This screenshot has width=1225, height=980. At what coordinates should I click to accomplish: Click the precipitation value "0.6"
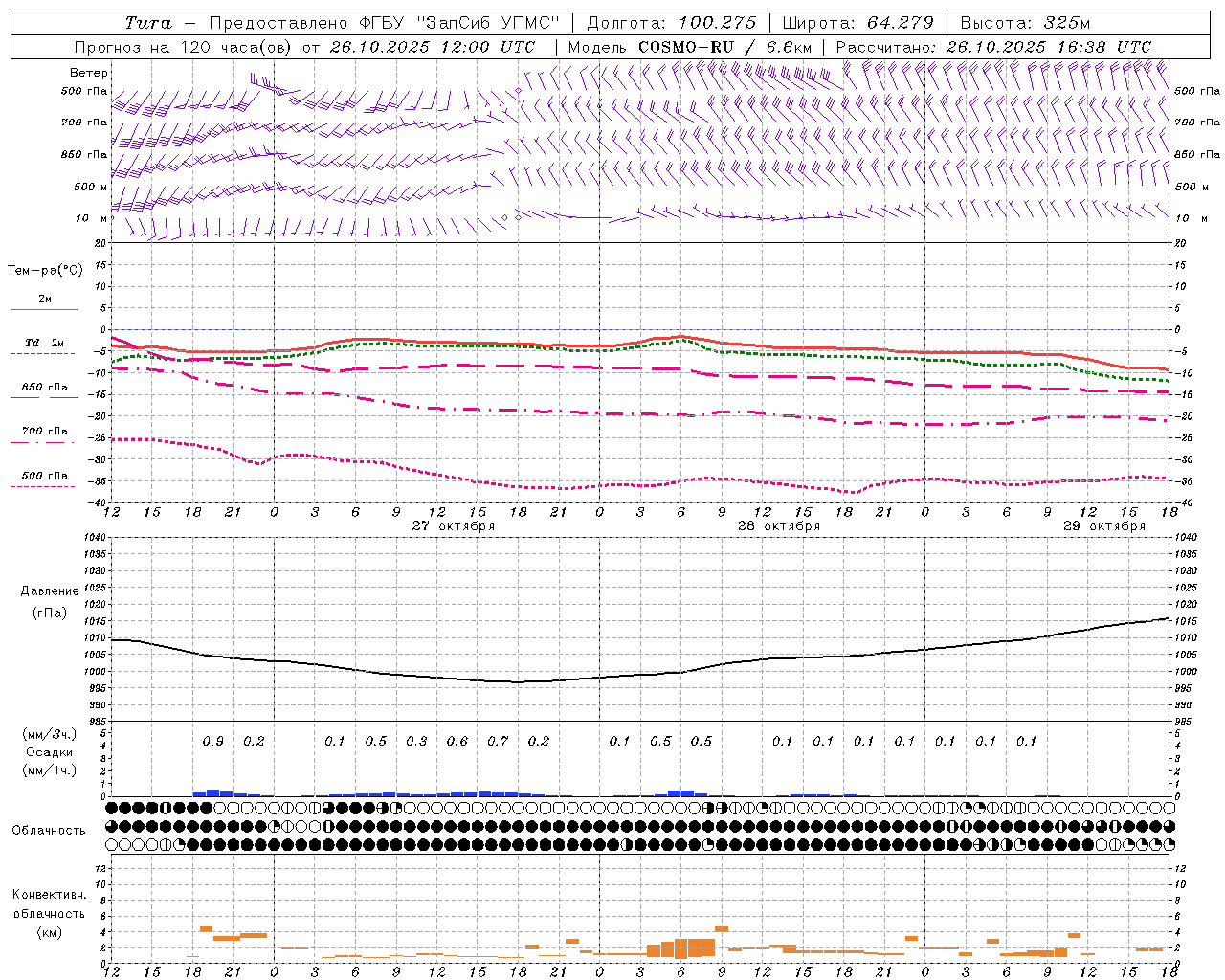457,742
